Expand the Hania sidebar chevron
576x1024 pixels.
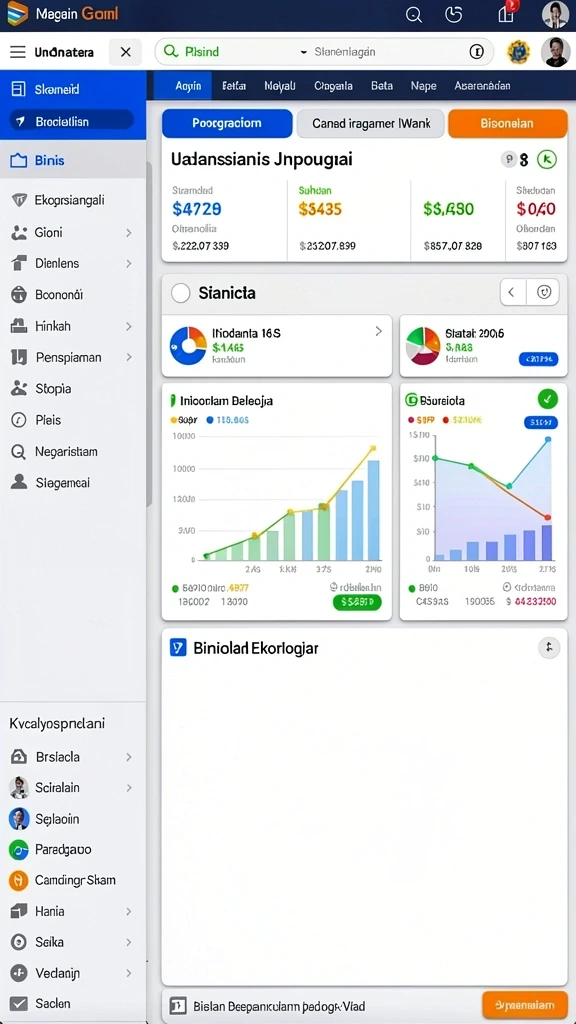[129, 911]
